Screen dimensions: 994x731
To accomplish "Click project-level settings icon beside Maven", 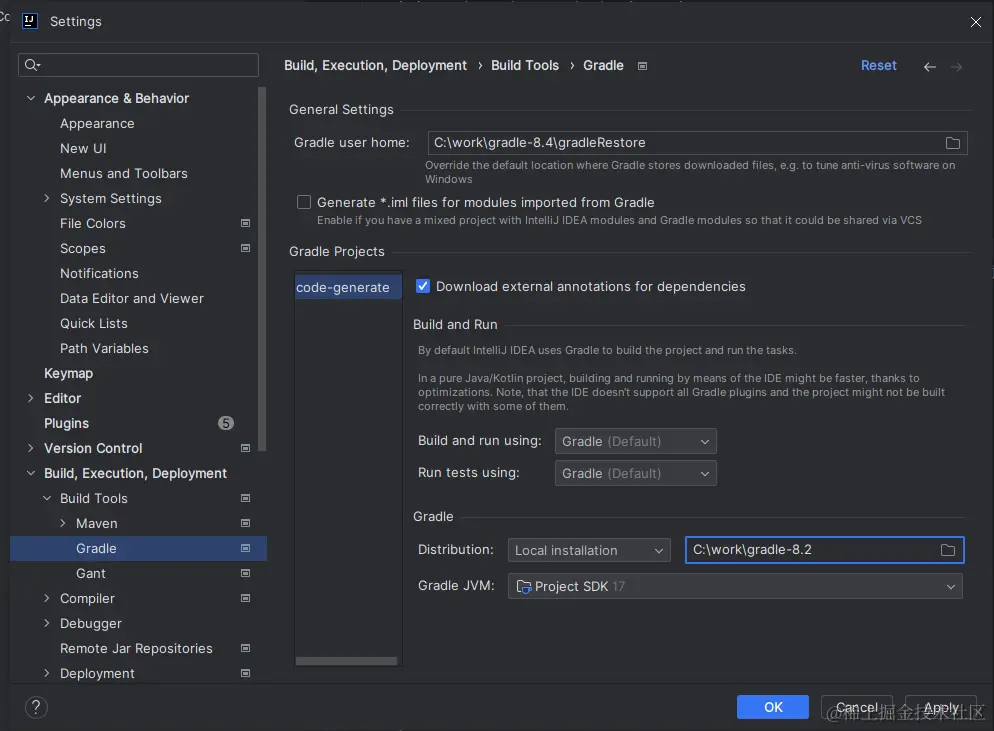I will click(245, 523).
